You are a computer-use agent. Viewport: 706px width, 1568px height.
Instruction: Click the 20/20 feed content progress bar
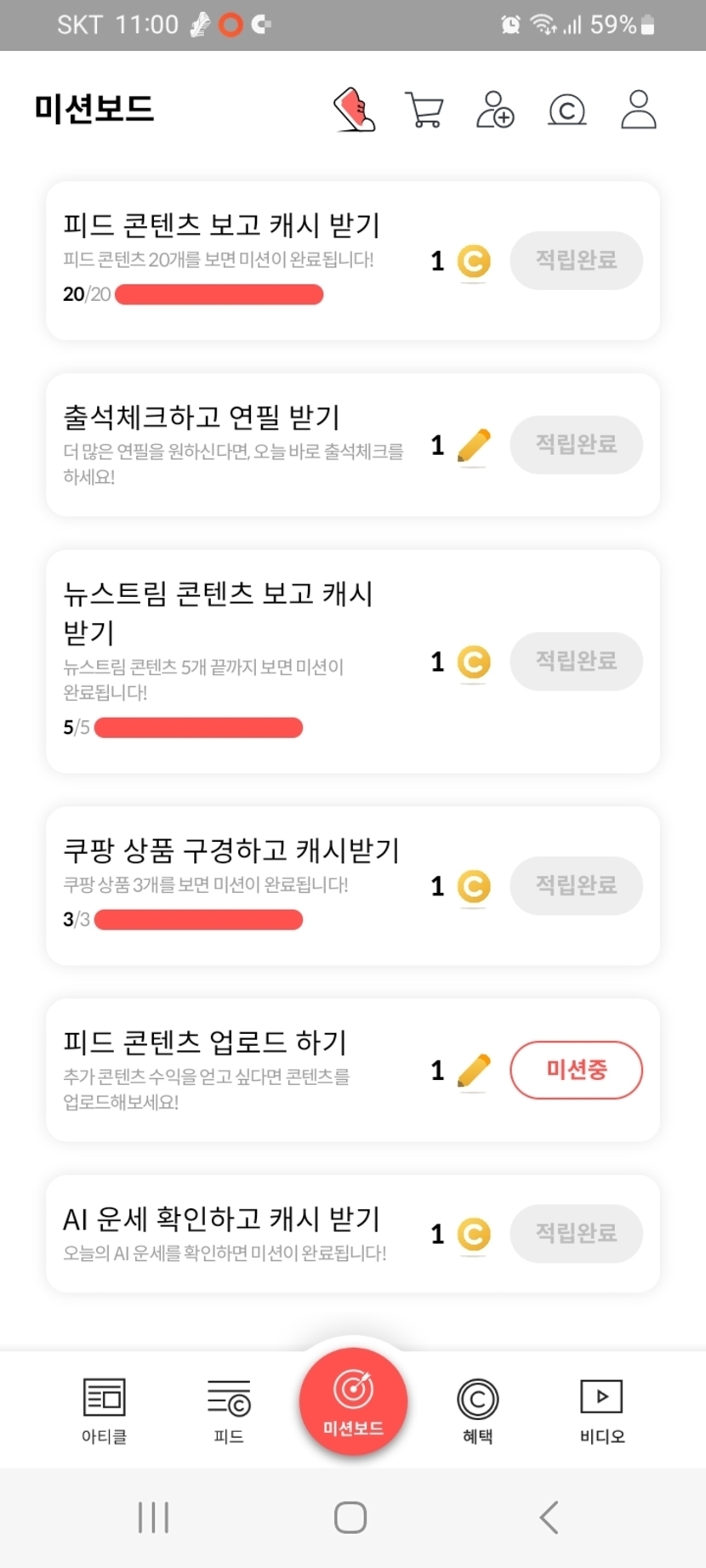click(219, 295)
